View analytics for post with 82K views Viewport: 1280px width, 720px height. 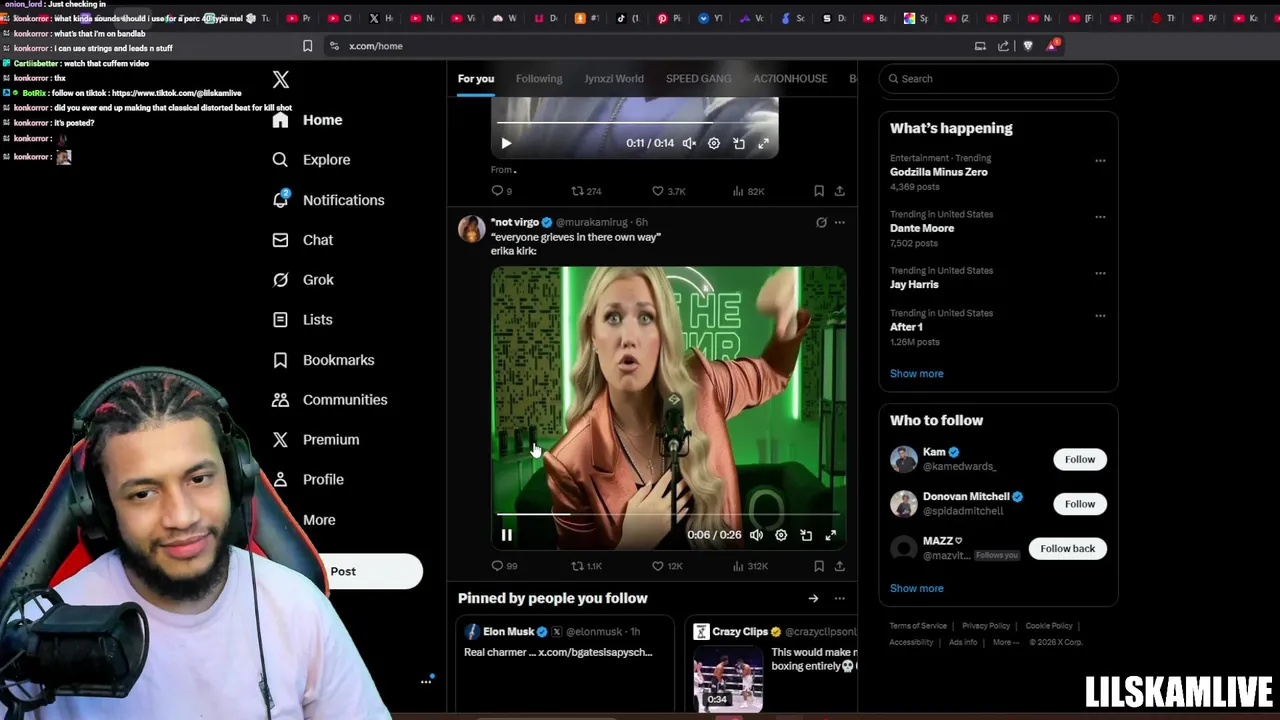click(x=749, y=191)
